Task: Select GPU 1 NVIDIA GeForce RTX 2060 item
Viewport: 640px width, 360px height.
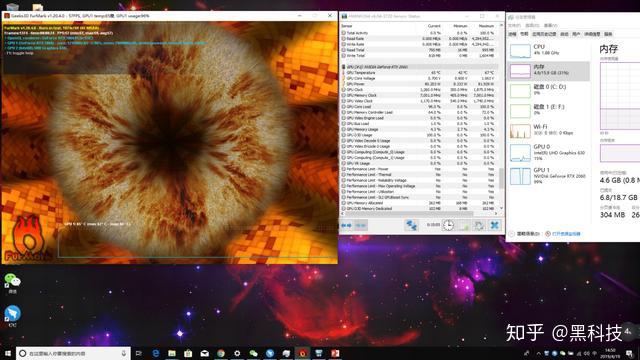Action: [549, 176]
